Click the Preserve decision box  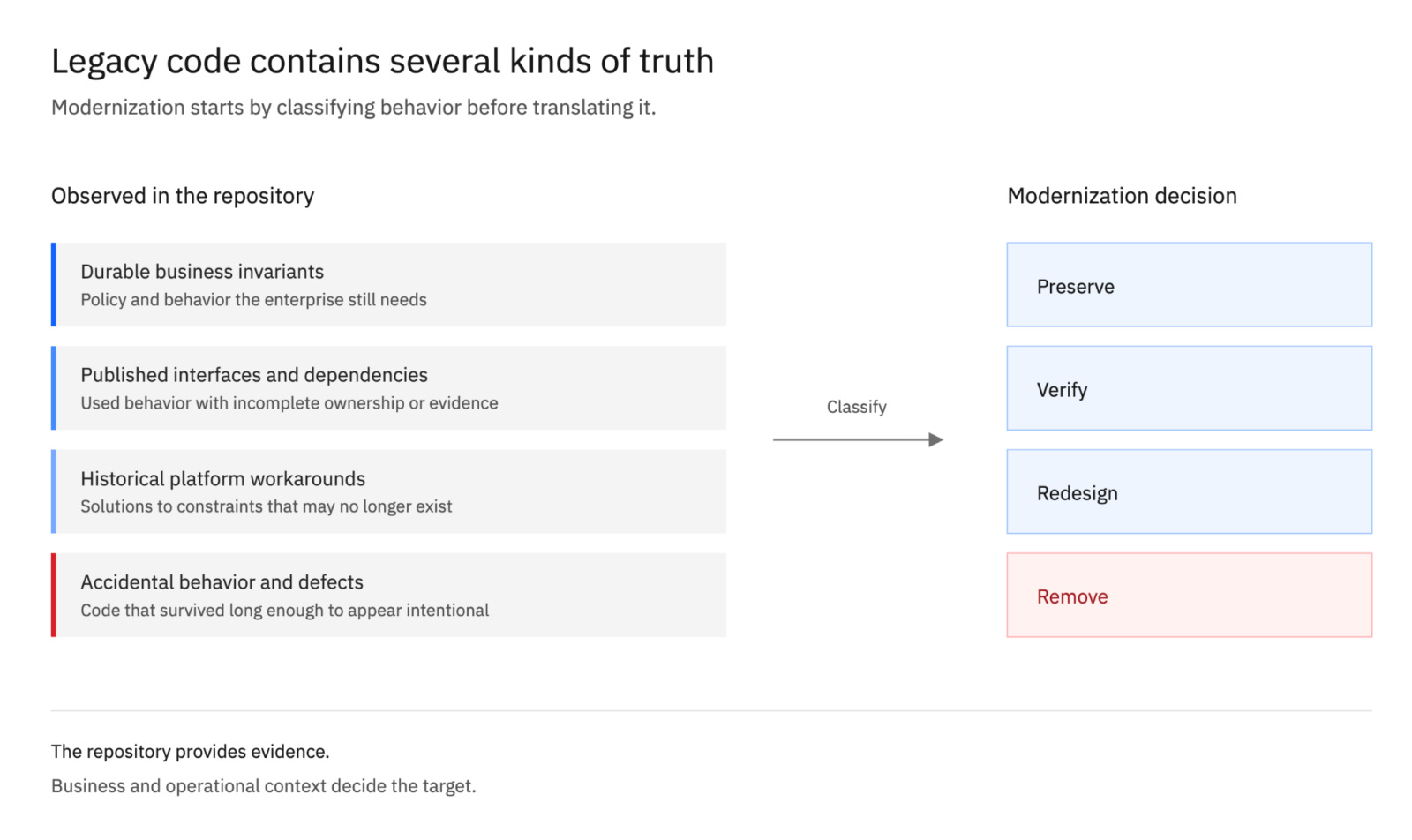pyautogui.click(x=1189, y=285)
